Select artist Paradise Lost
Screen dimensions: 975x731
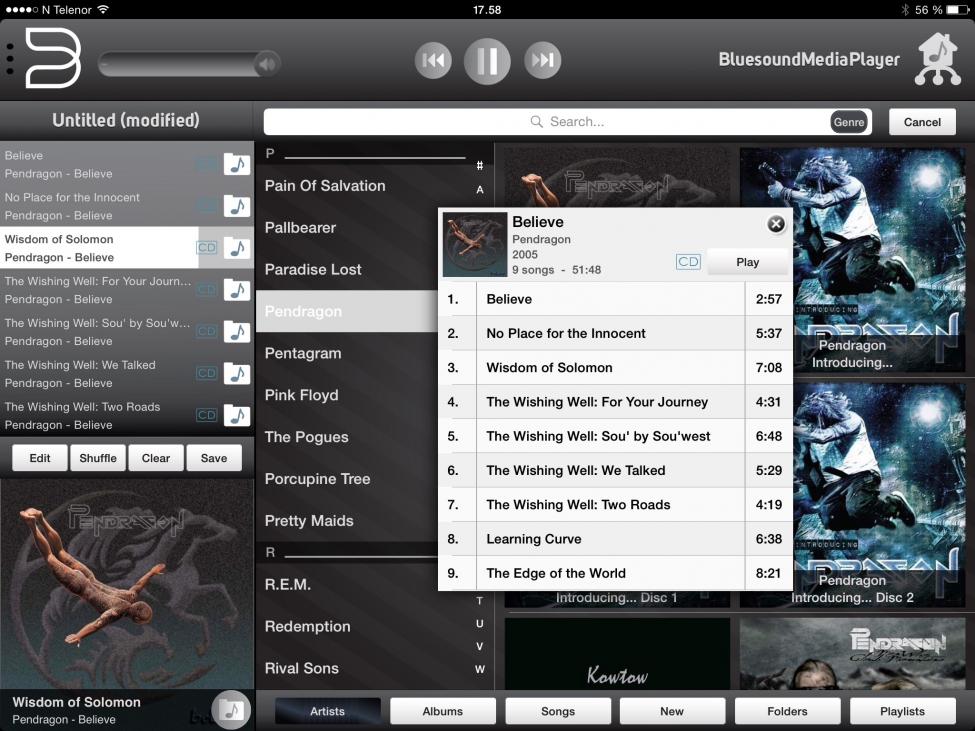(x=313, y=269)
